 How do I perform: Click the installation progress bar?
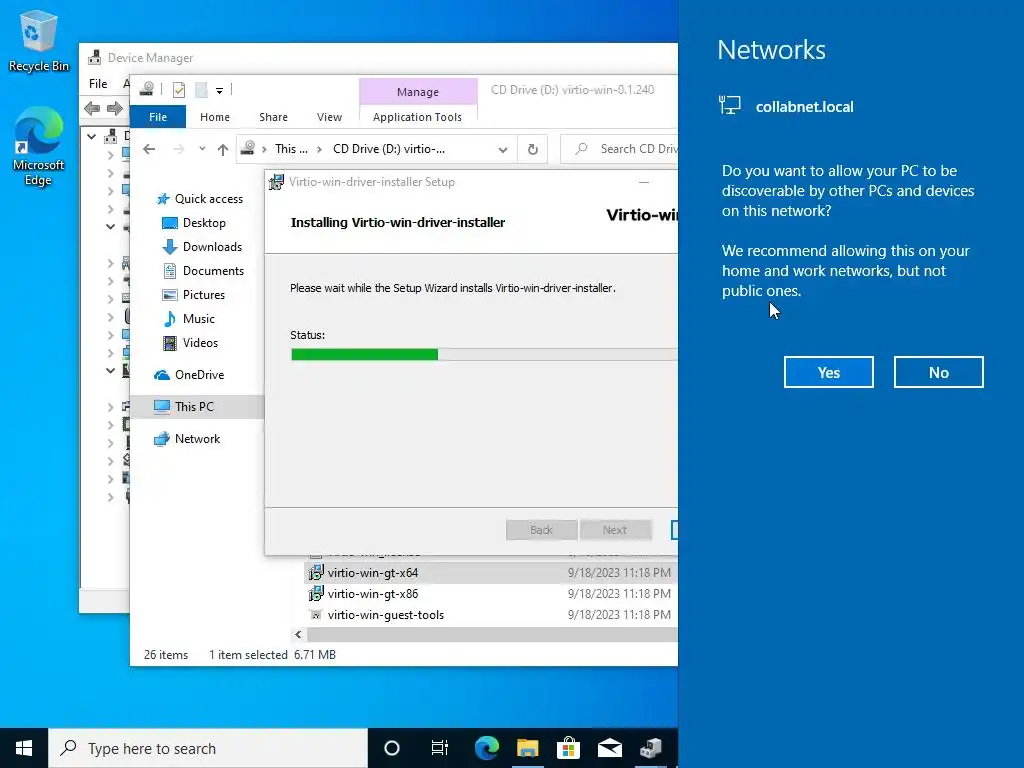point(484,355)
